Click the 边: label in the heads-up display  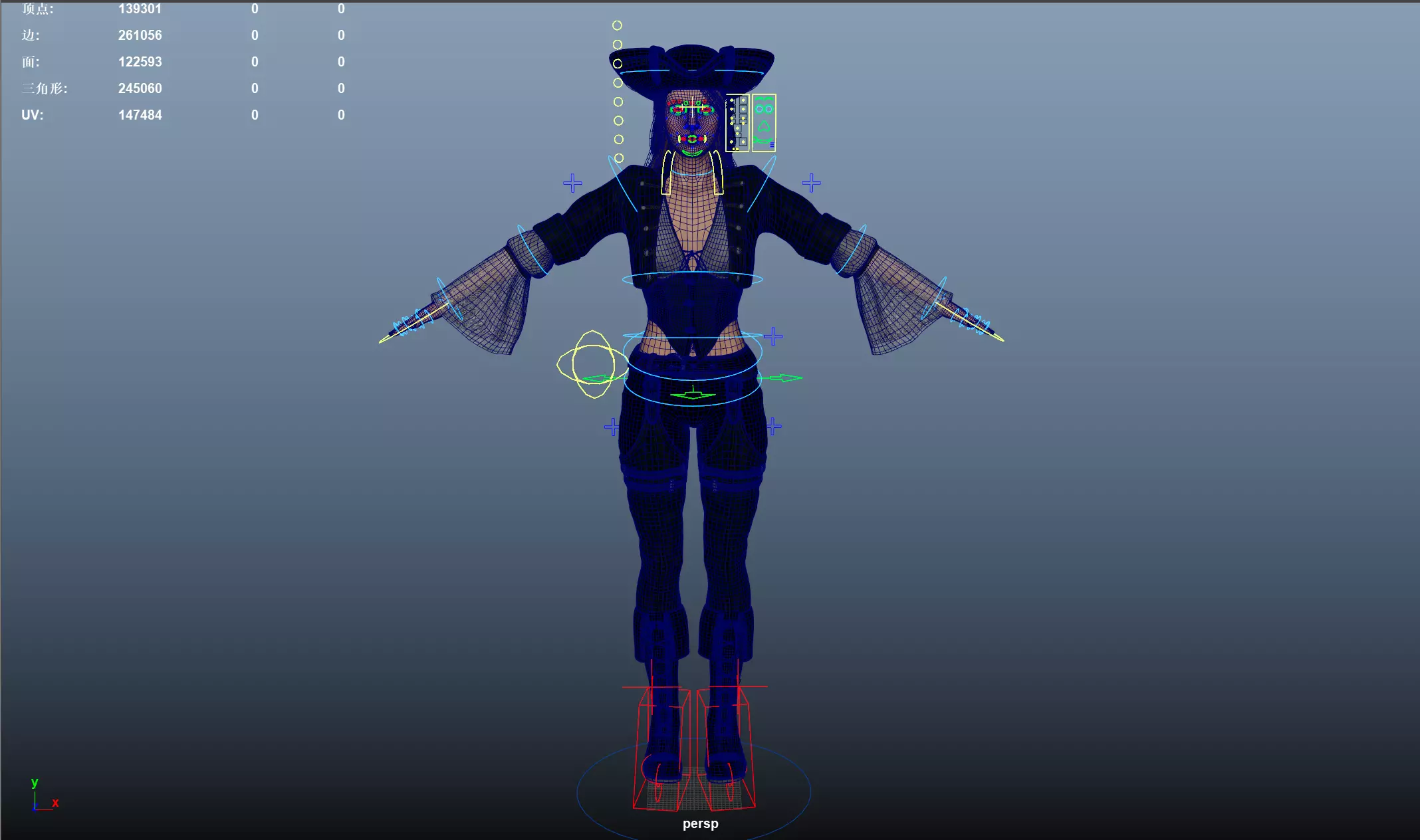point(31,35)
